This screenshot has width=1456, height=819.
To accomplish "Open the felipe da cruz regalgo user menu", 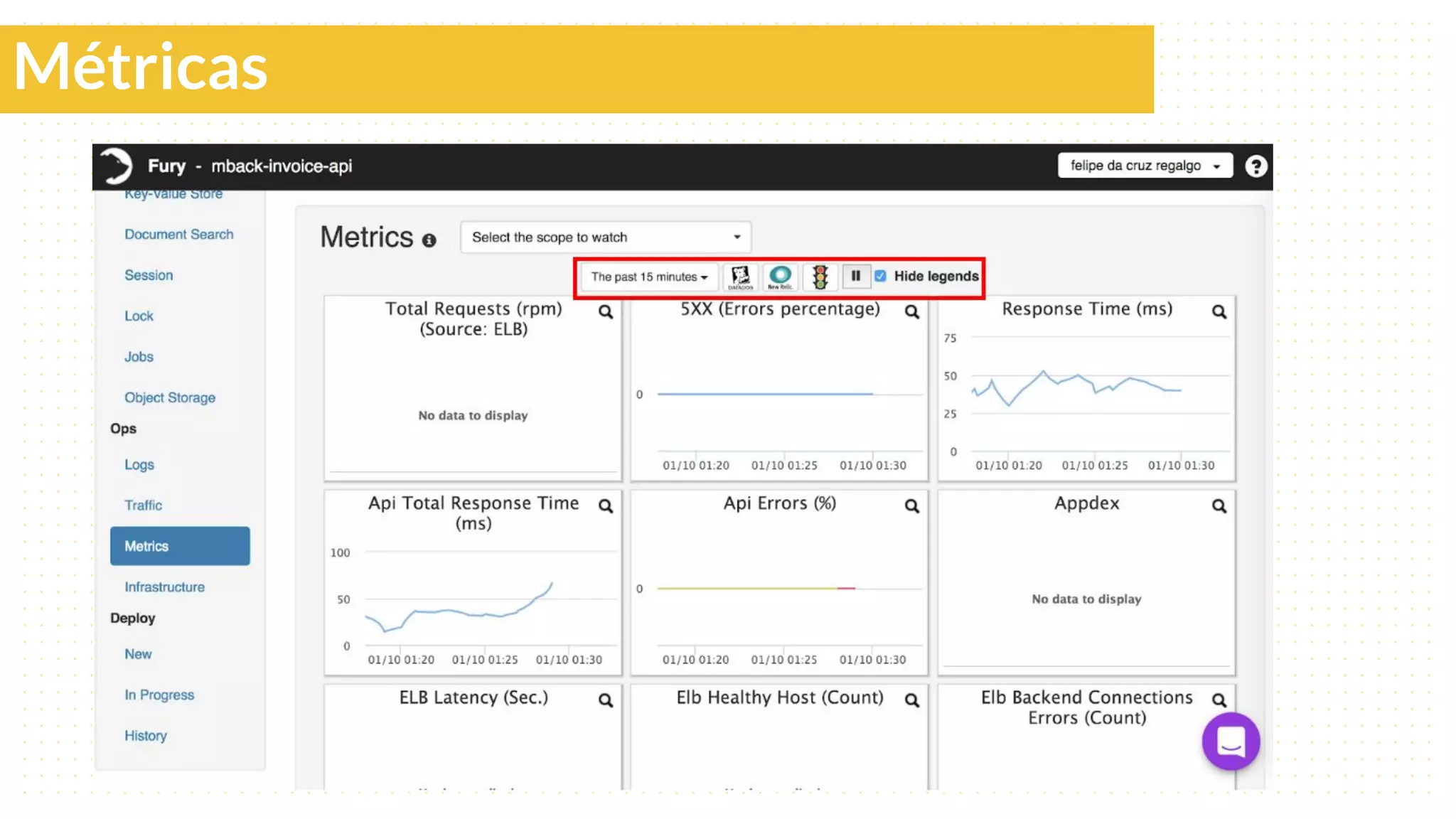I will pos(1145,166).
